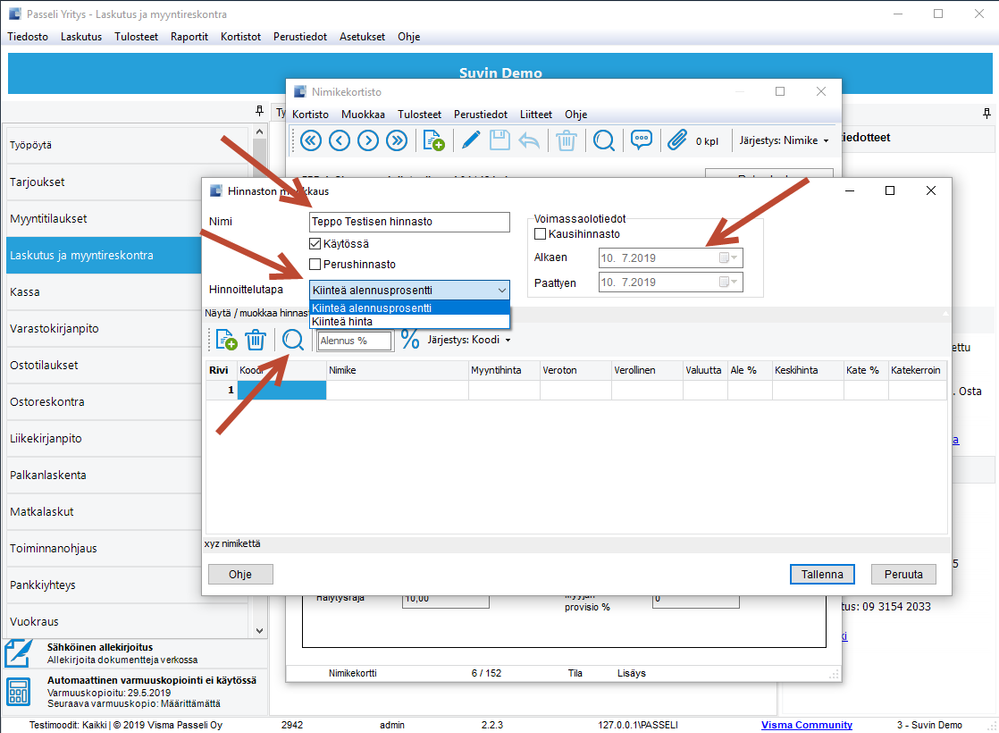Add new item card in Nimikekortisto toolbar
999x733 pixels.
pos(433,140)
